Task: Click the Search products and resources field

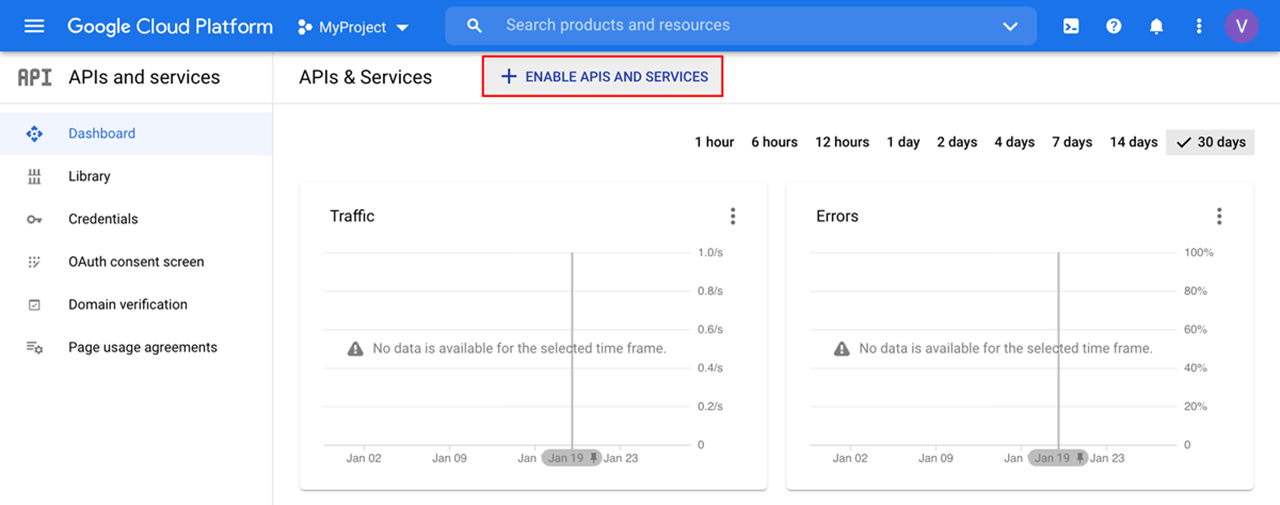Action: click(740, 26)
